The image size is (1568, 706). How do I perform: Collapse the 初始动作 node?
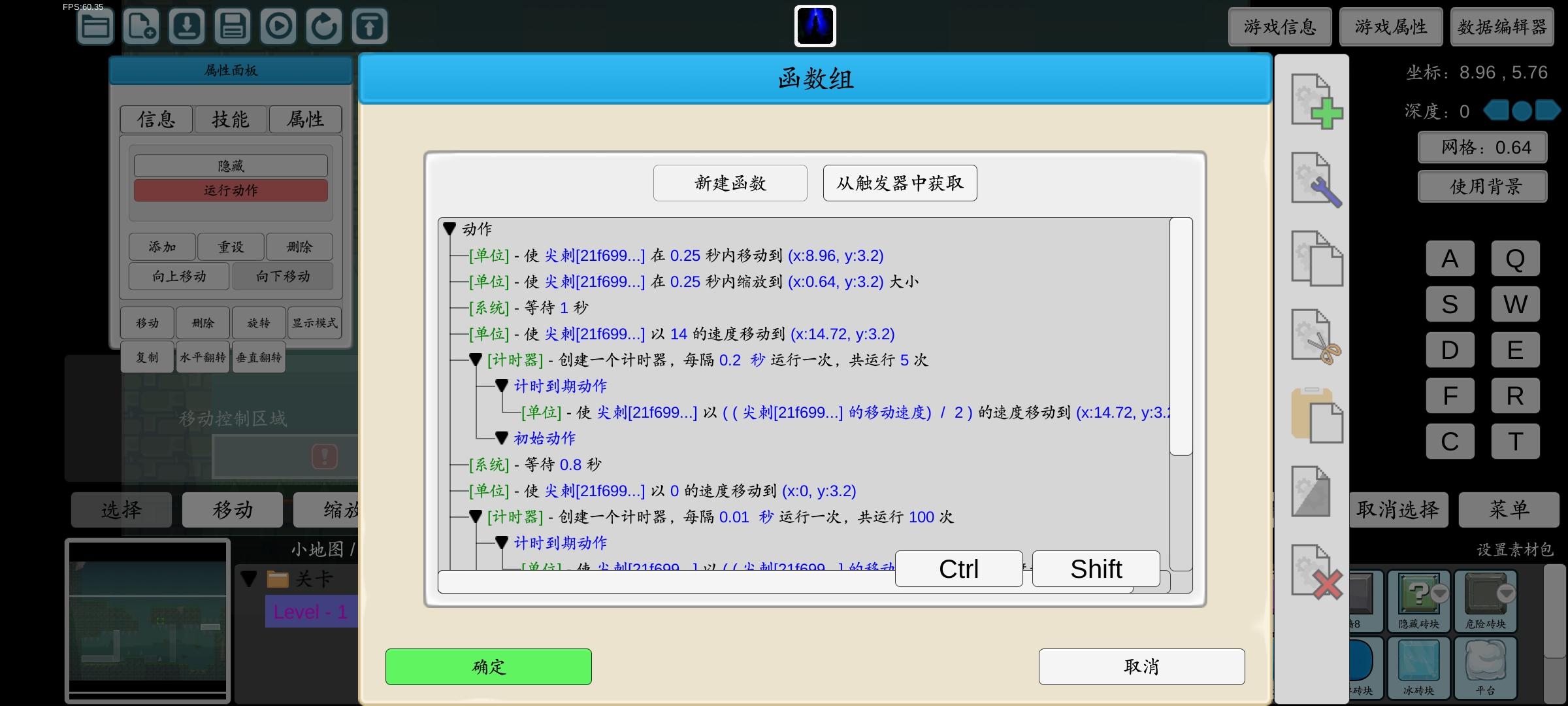click(x=501, y=439)
